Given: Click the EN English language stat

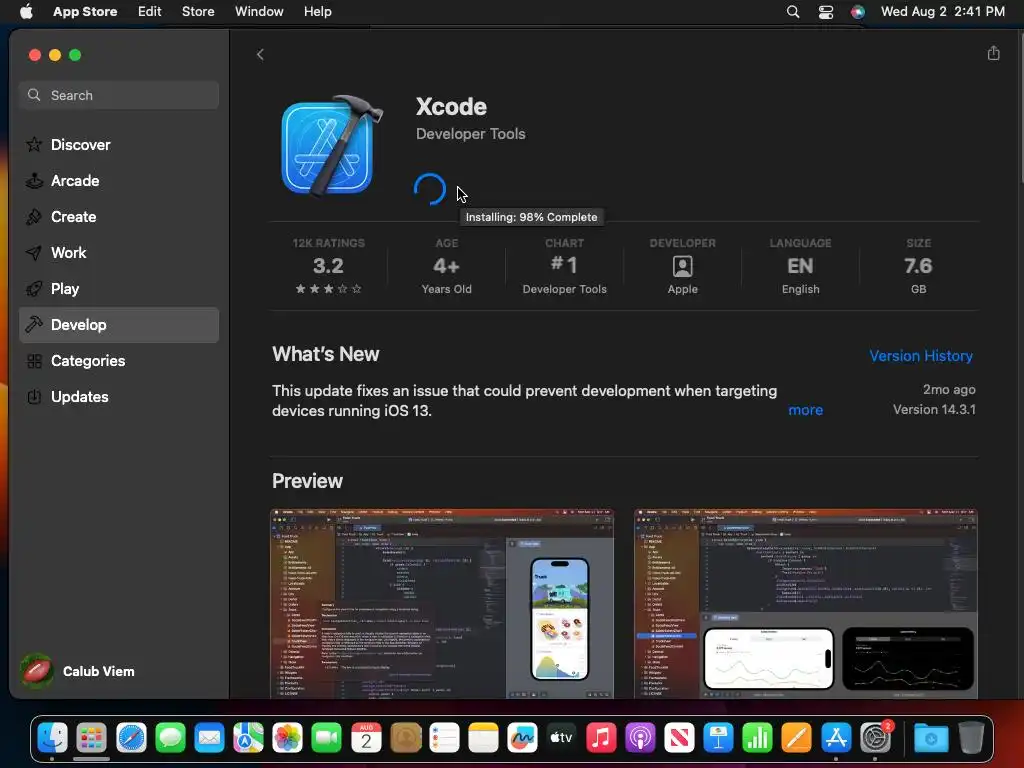Looking at the screenshot, I should pyautogui.click(x=800, y=266).
